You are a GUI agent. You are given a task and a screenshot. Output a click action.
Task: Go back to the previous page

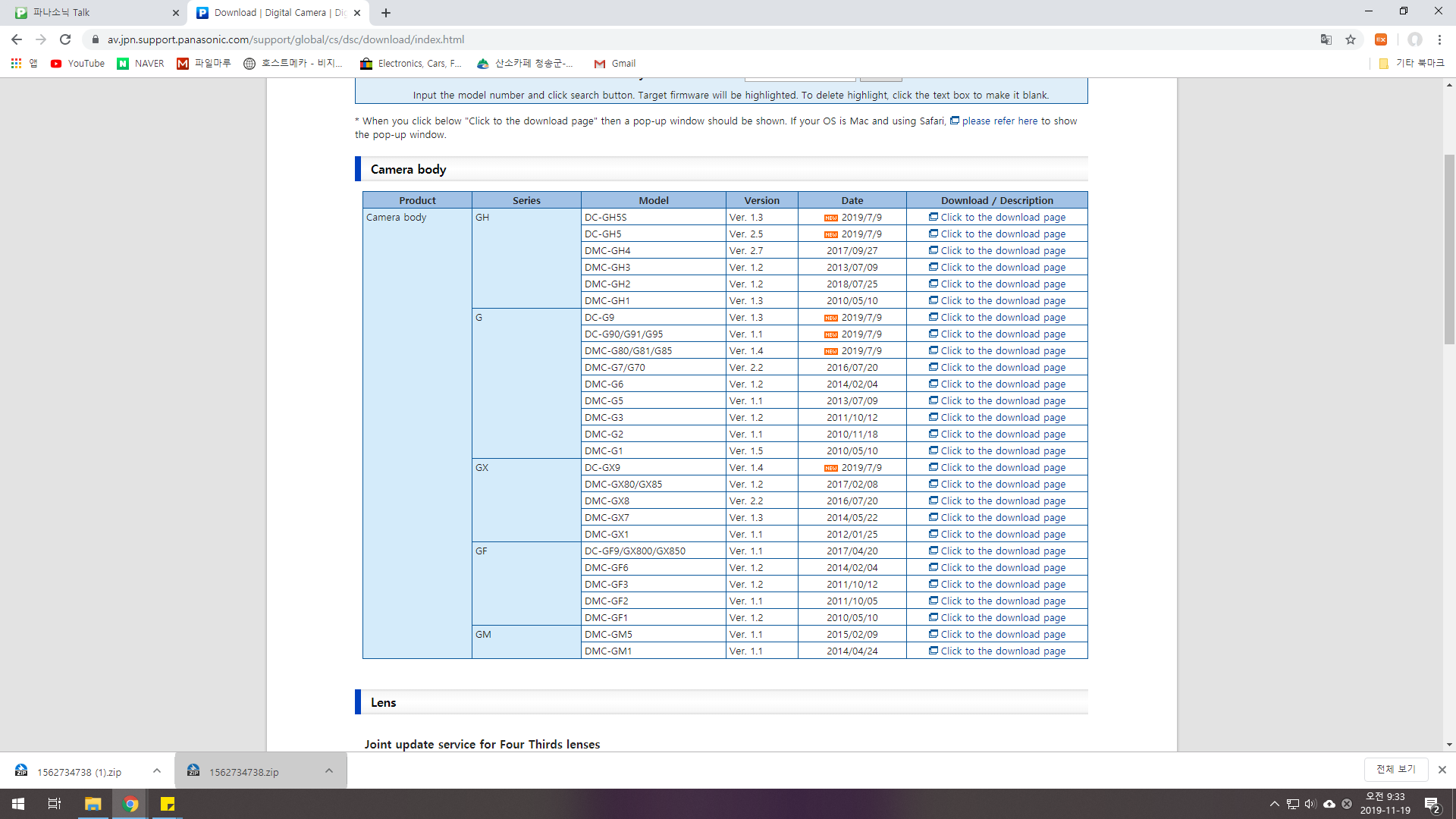pos(17,39)
